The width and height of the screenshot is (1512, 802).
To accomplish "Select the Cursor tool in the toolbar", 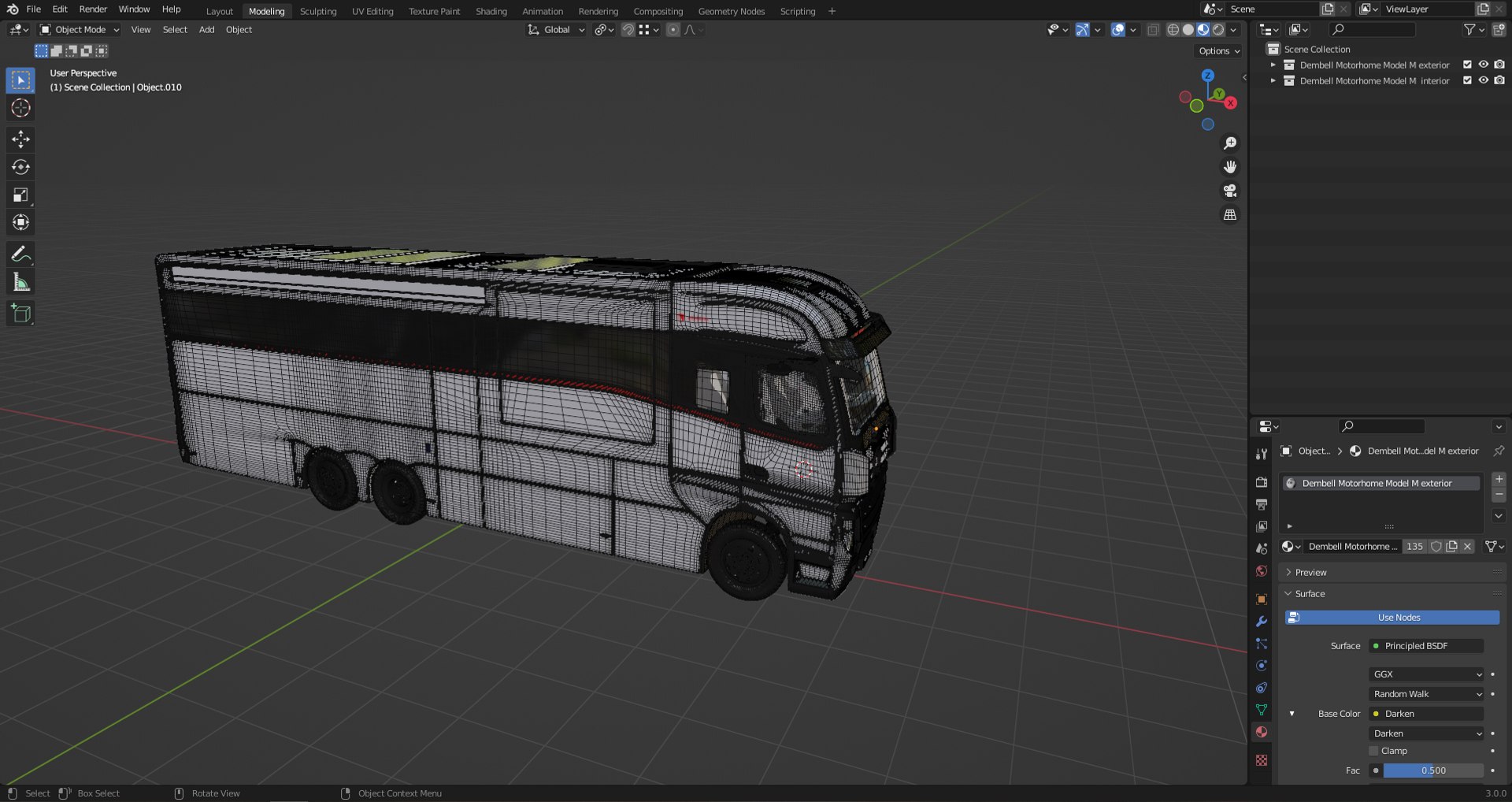I will [x=21, y=108].
